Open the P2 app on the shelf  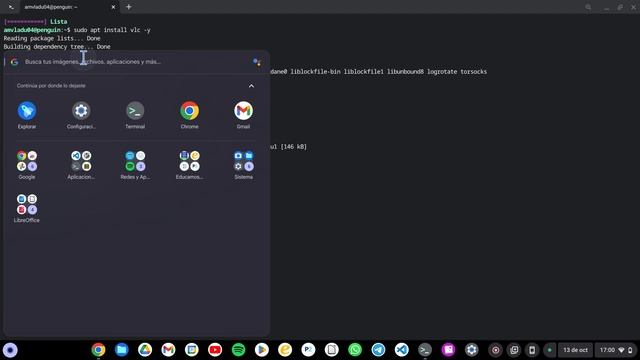click(x=309, y=350)
